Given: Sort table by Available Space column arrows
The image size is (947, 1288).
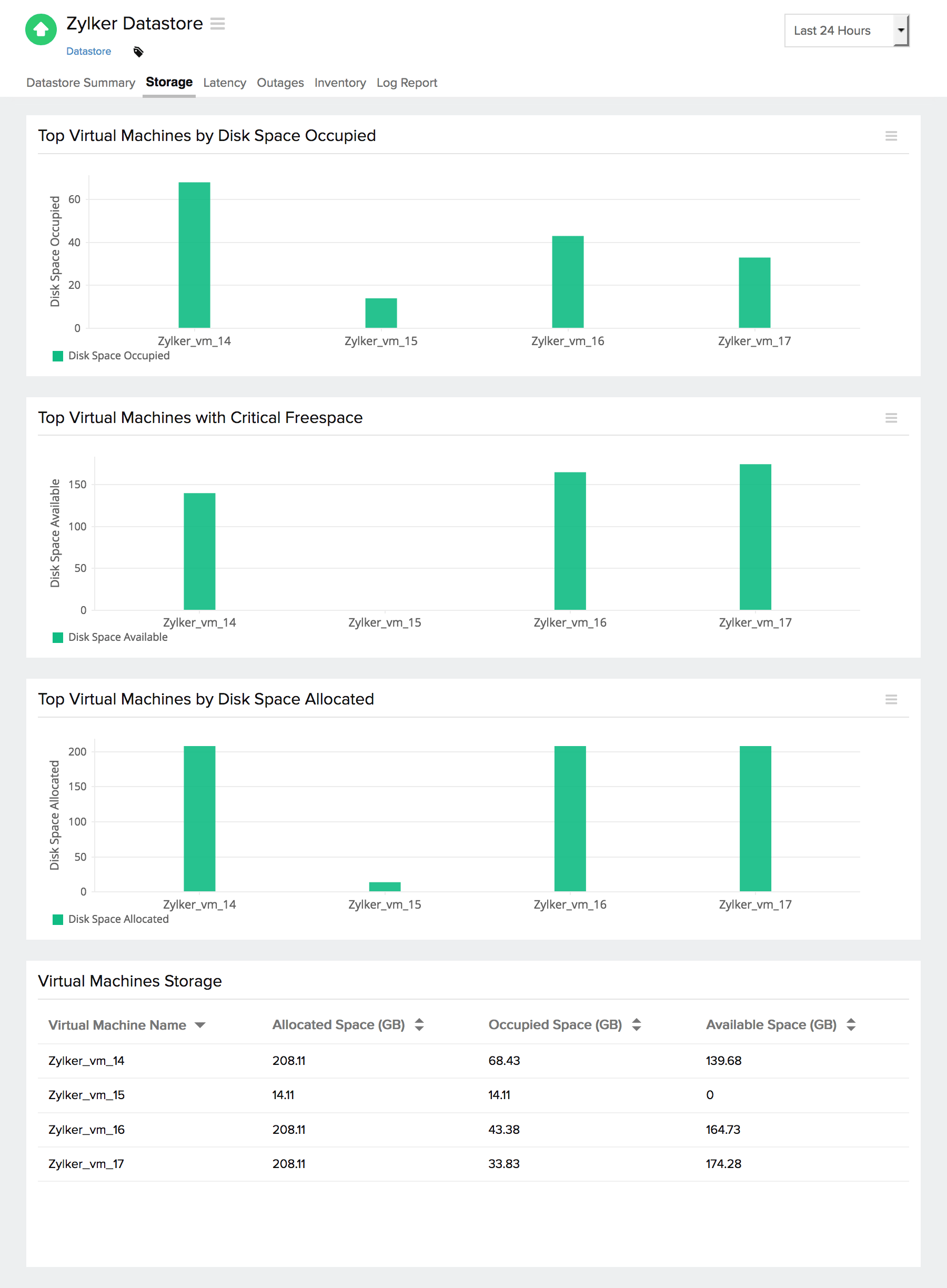Looking at the screenshot, I should (x=851, y=1024).
